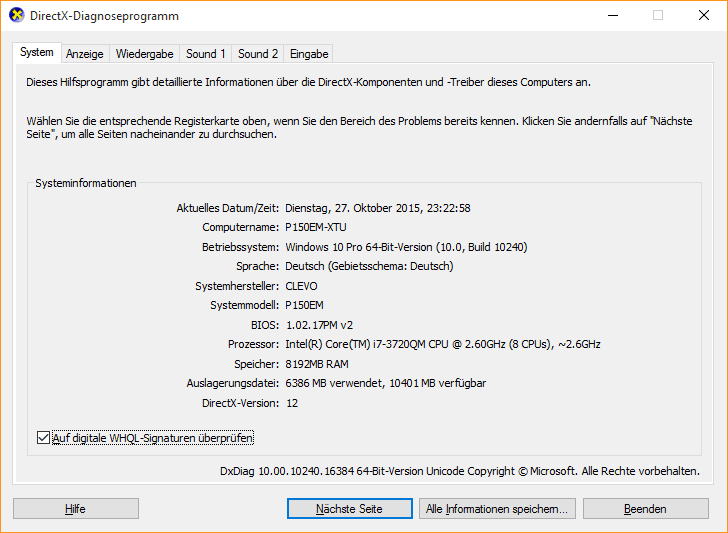Click the computer name P150EM-XTU

(x=316, y=228)
